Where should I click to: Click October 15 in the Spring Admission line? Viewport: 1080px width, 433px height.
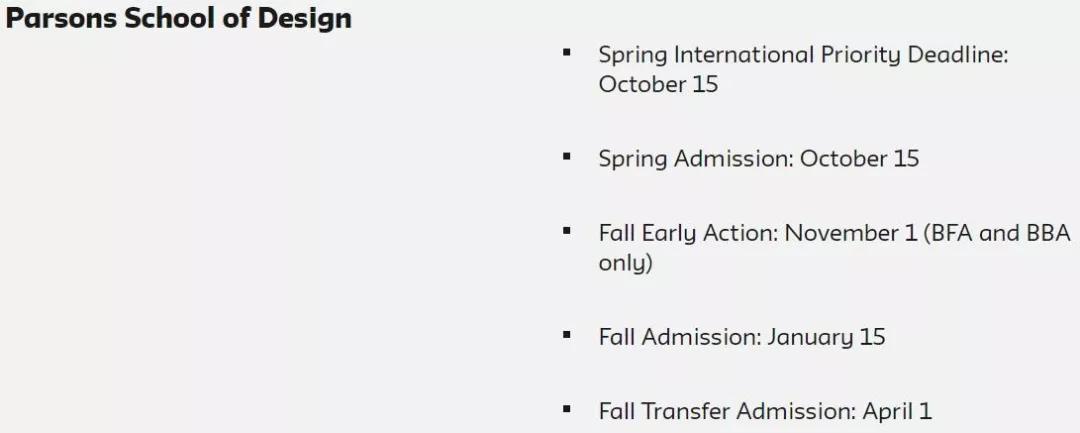860,159
